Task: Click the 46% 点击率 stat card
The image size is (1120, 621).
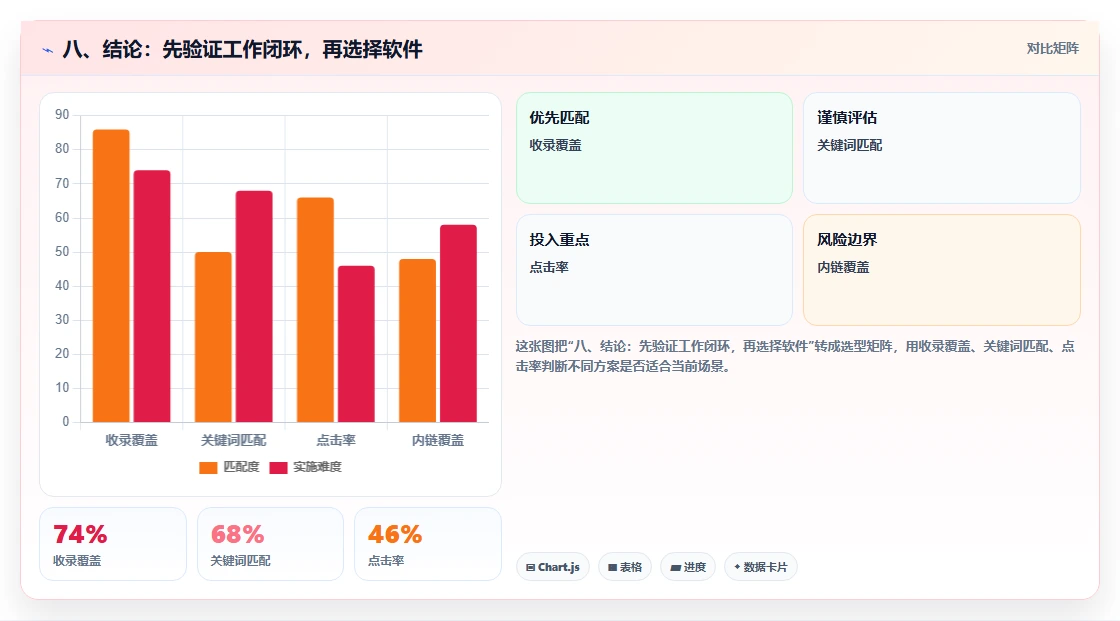Action: click(428, 544)
